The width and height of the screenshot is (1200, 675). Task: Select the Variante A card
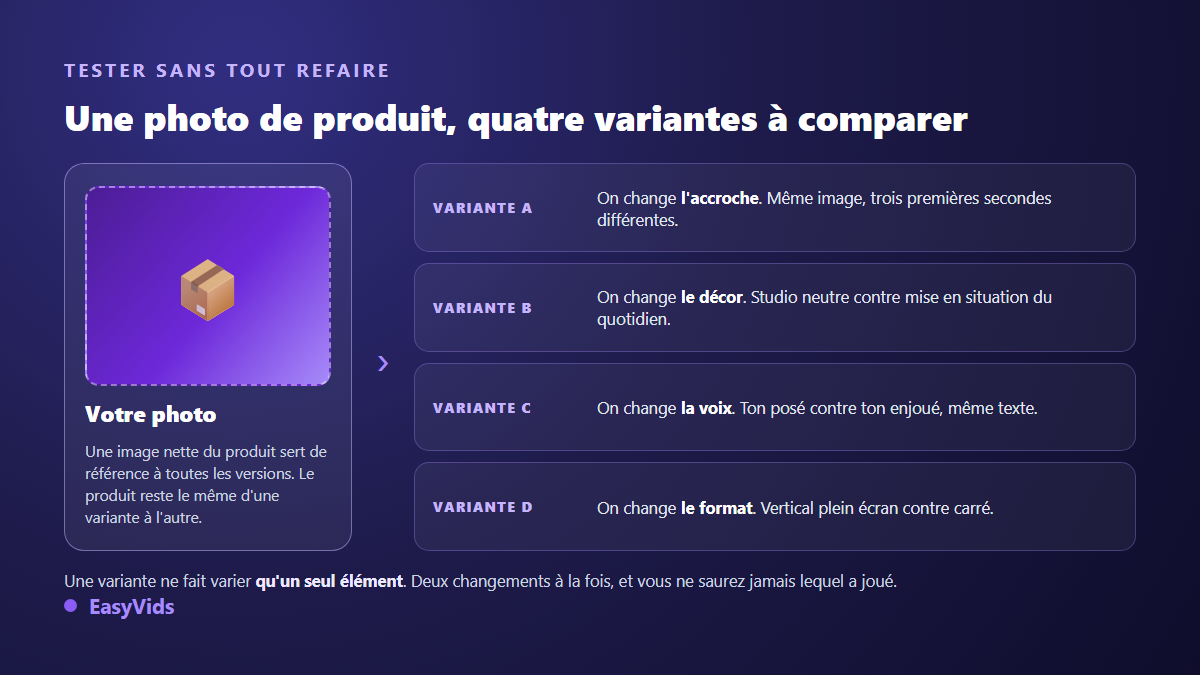(775, 208)
